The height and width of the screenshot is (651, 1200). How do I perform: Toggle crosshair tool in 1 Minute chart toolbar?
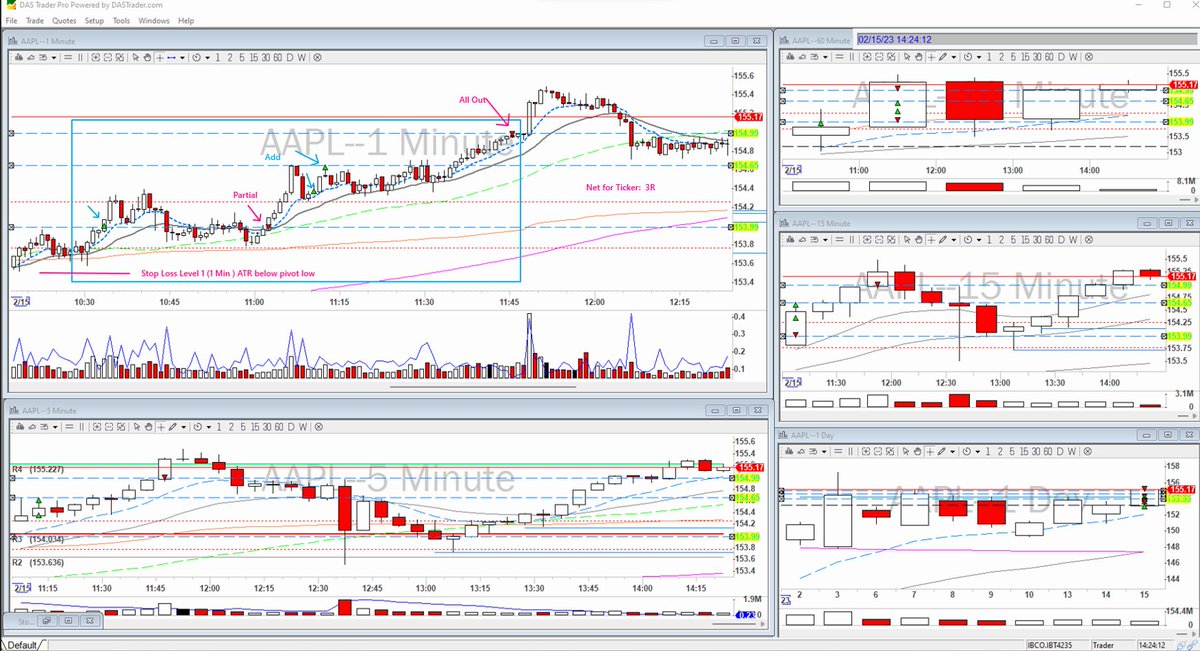tap(160, 58)
